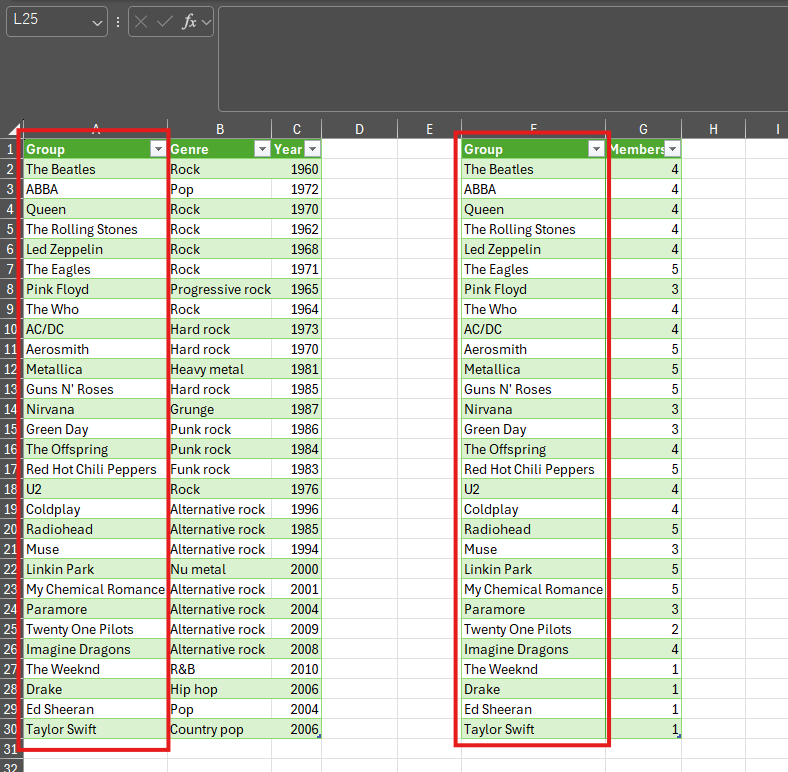The height and width of the screenshot is (772, 788).
Task: Click cell Ed Sheeran in column F
Action: (x=533, y=709)
